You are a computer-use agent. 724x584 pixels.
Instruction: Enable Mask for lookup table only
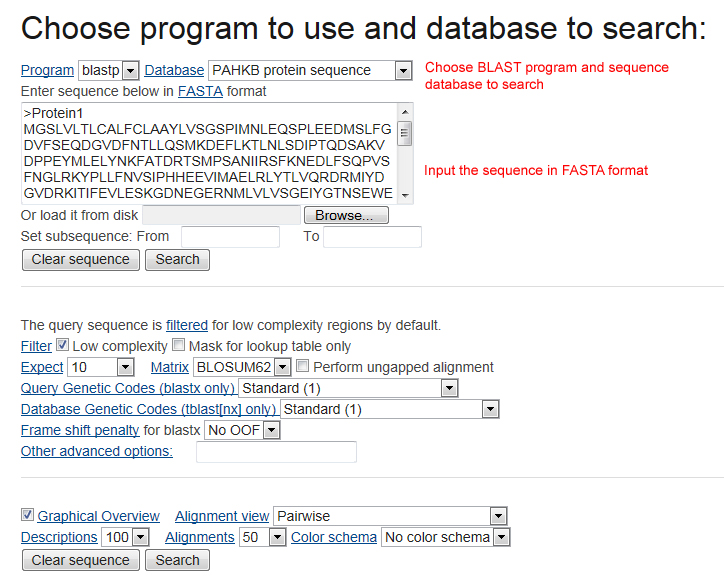[x=179, y=346]
